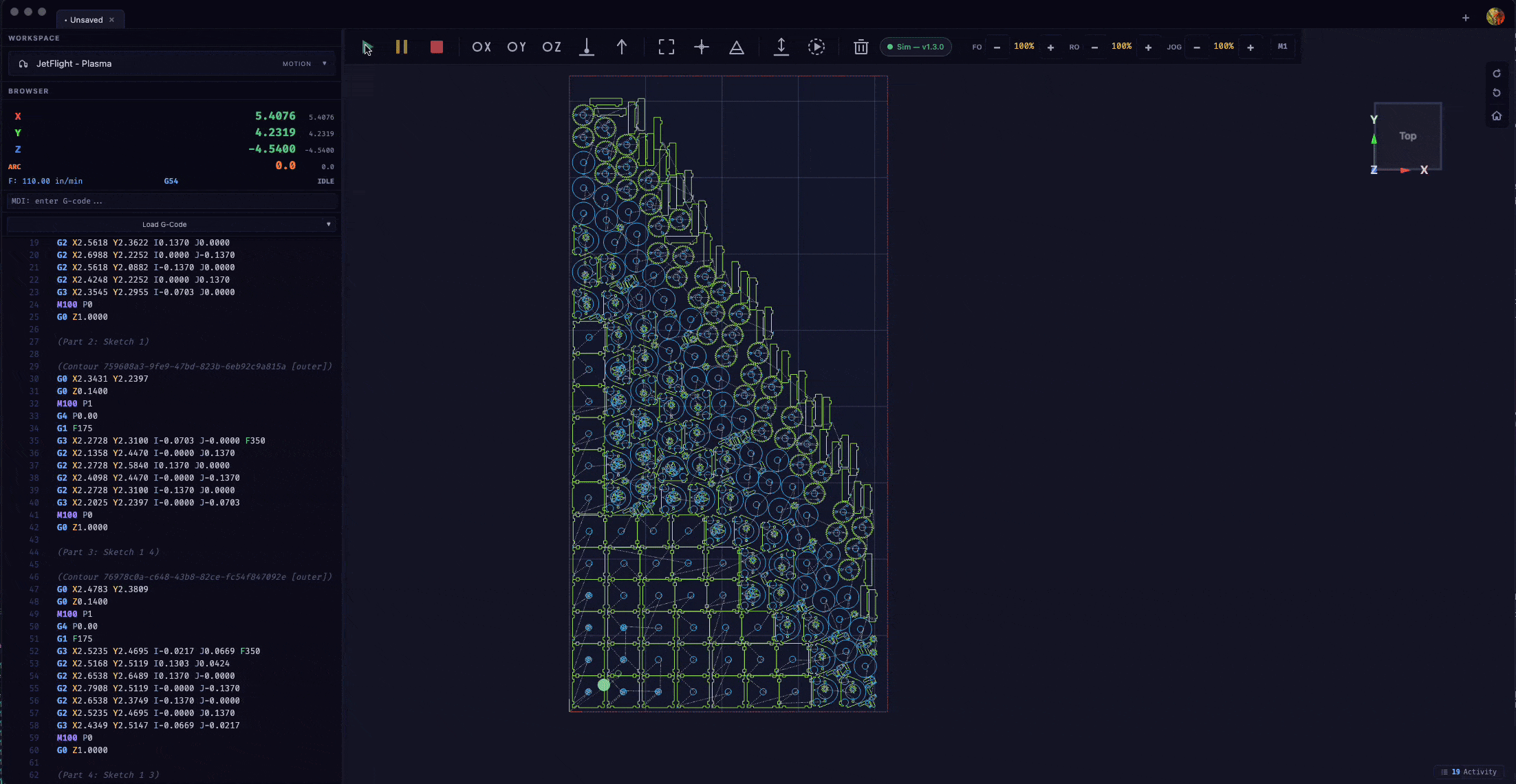Image resolution: width=1516 pixels, height=784 pixels.
Task: Click the probe-down touch-off icon
Action: pos(587,47)
